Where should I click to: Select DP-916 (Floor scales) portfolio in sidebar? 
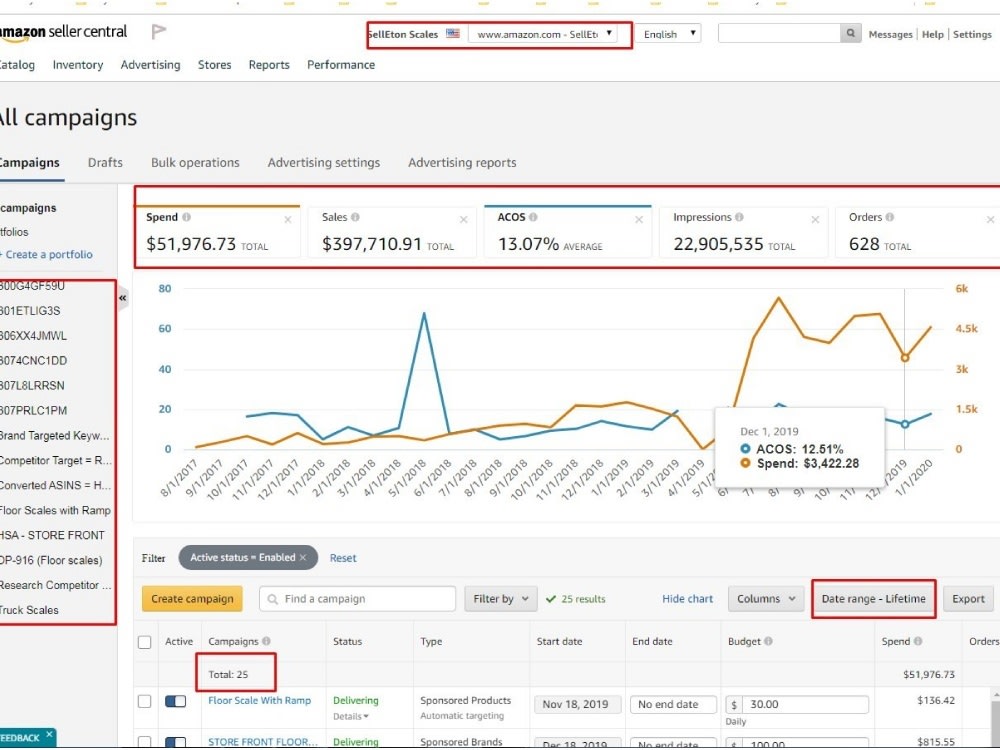[51, 560]
